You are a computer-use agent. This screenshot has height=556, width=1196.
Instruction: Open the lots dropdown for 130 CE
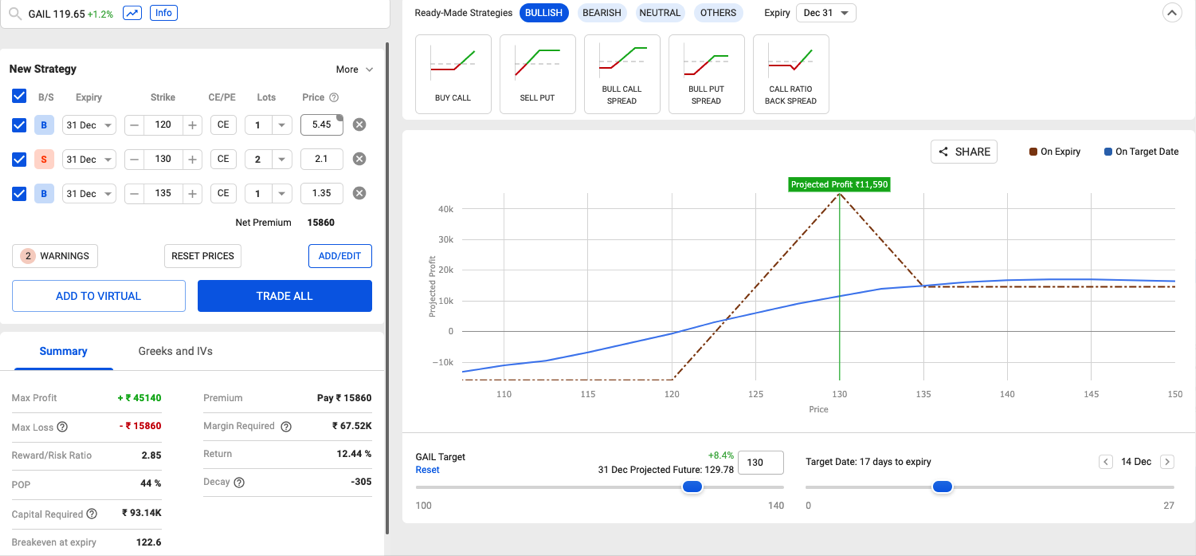(x=282, y=159)
